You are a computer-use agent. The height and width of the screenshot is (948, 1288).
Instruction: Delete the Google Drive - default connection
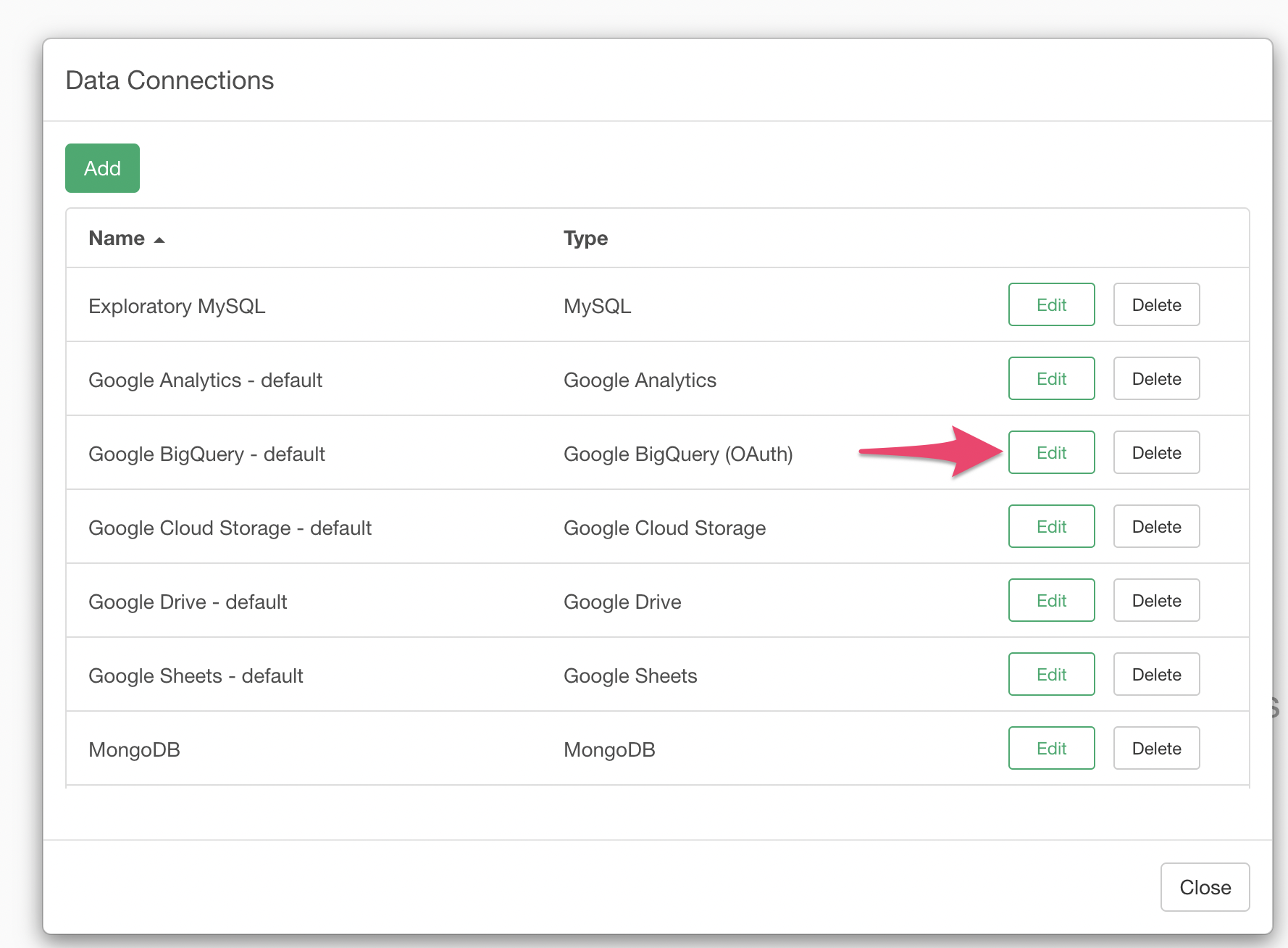1156,601
